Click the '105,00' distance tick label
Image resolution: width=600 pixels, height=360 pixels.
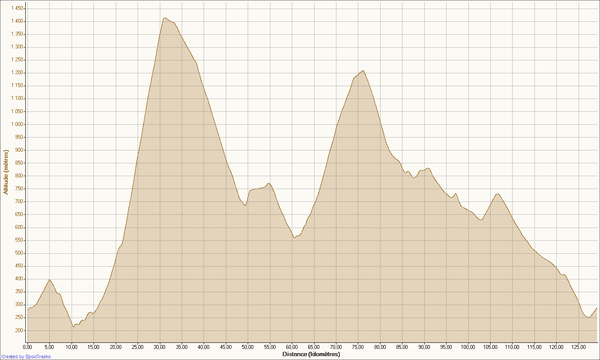(490, 347)
